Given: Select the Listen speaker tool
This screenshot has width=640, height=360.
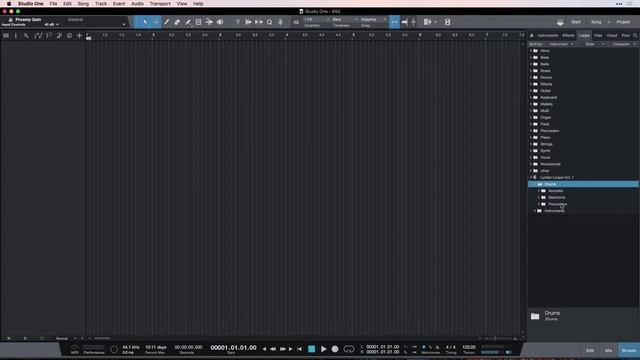Looking at the screenshot, I should pyautogui.click(x=220, y=22).
